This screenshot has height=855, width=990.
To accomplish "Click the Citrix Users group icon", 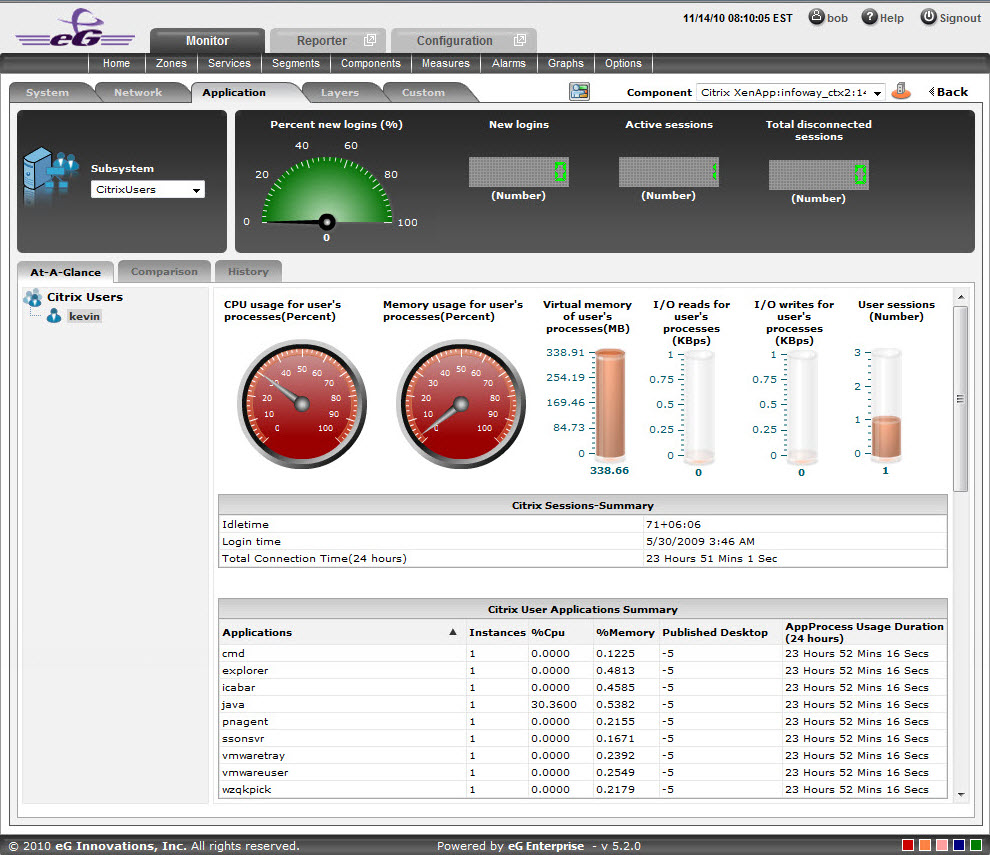I will (x=33, y=297).
